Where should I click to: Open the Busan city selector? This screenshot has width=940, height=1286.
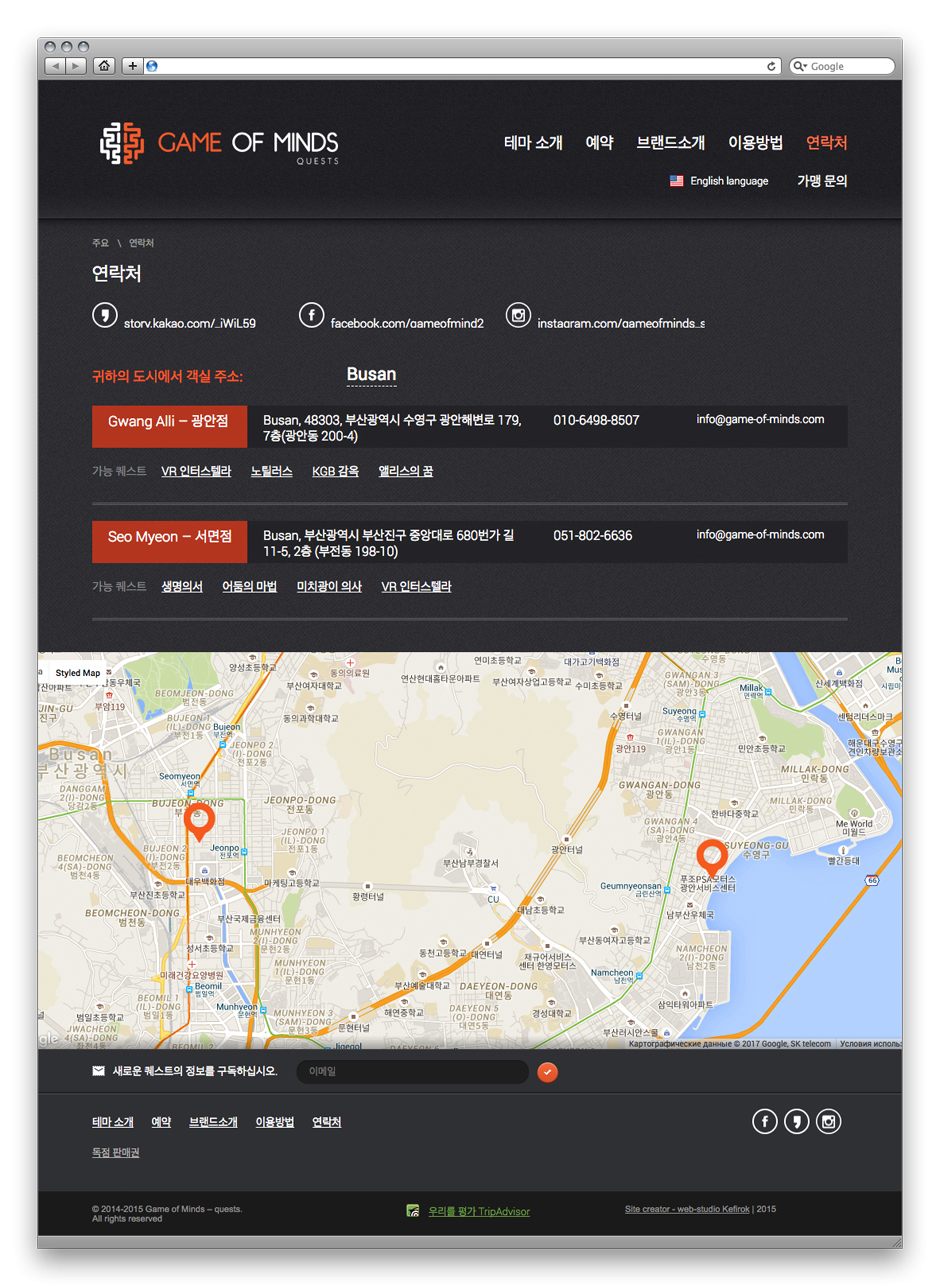tap(371, 375)
